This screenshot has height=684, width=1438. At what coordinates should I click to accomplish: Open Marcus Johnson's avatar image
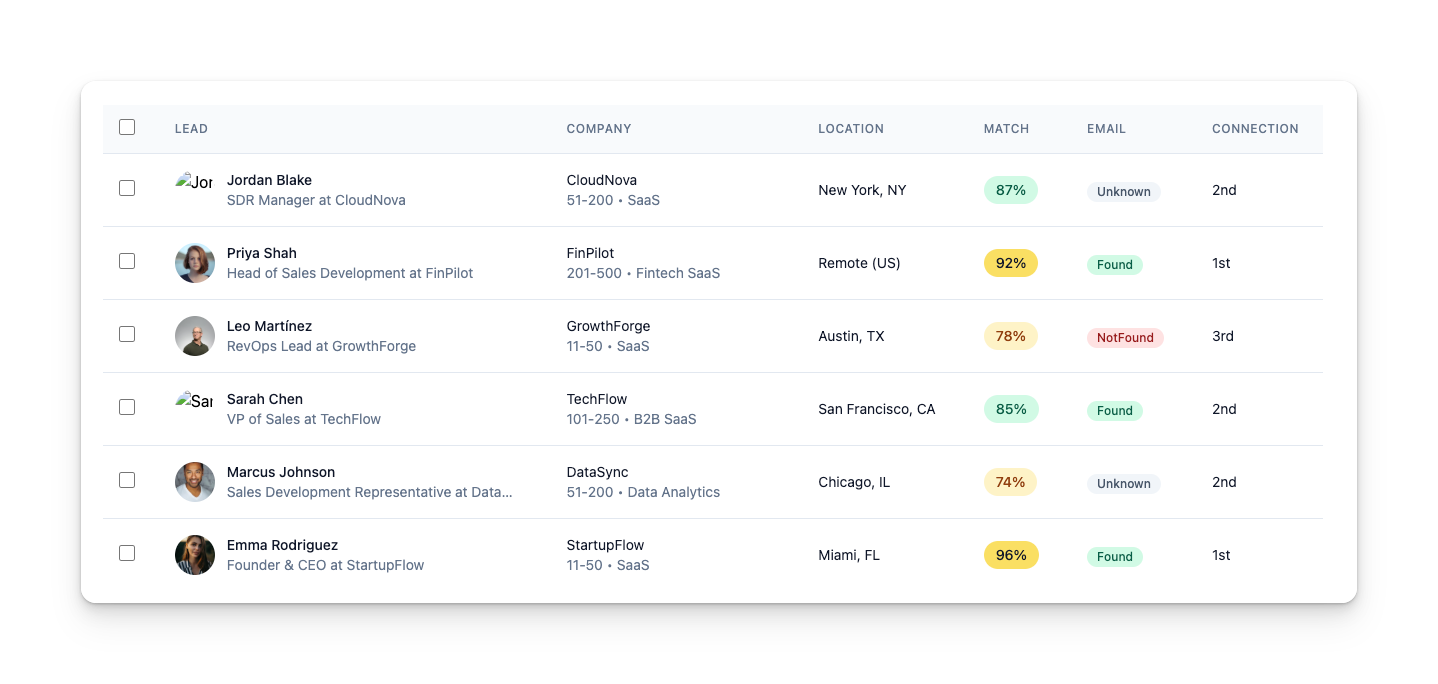[195, 482]
